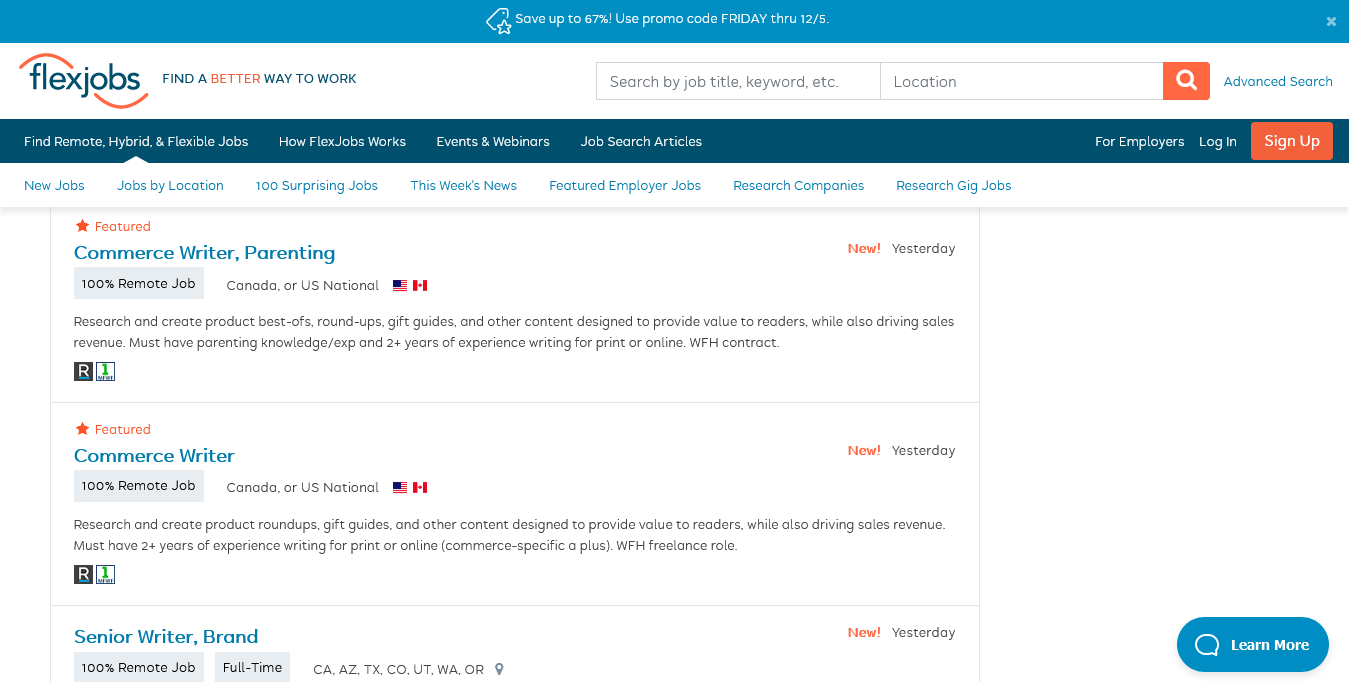The image size is (1349, 682).
Task: Click 'FIND A BETTER WAY TO WORK' tagline
Action: pyautogui.click(x=259, y=79)
